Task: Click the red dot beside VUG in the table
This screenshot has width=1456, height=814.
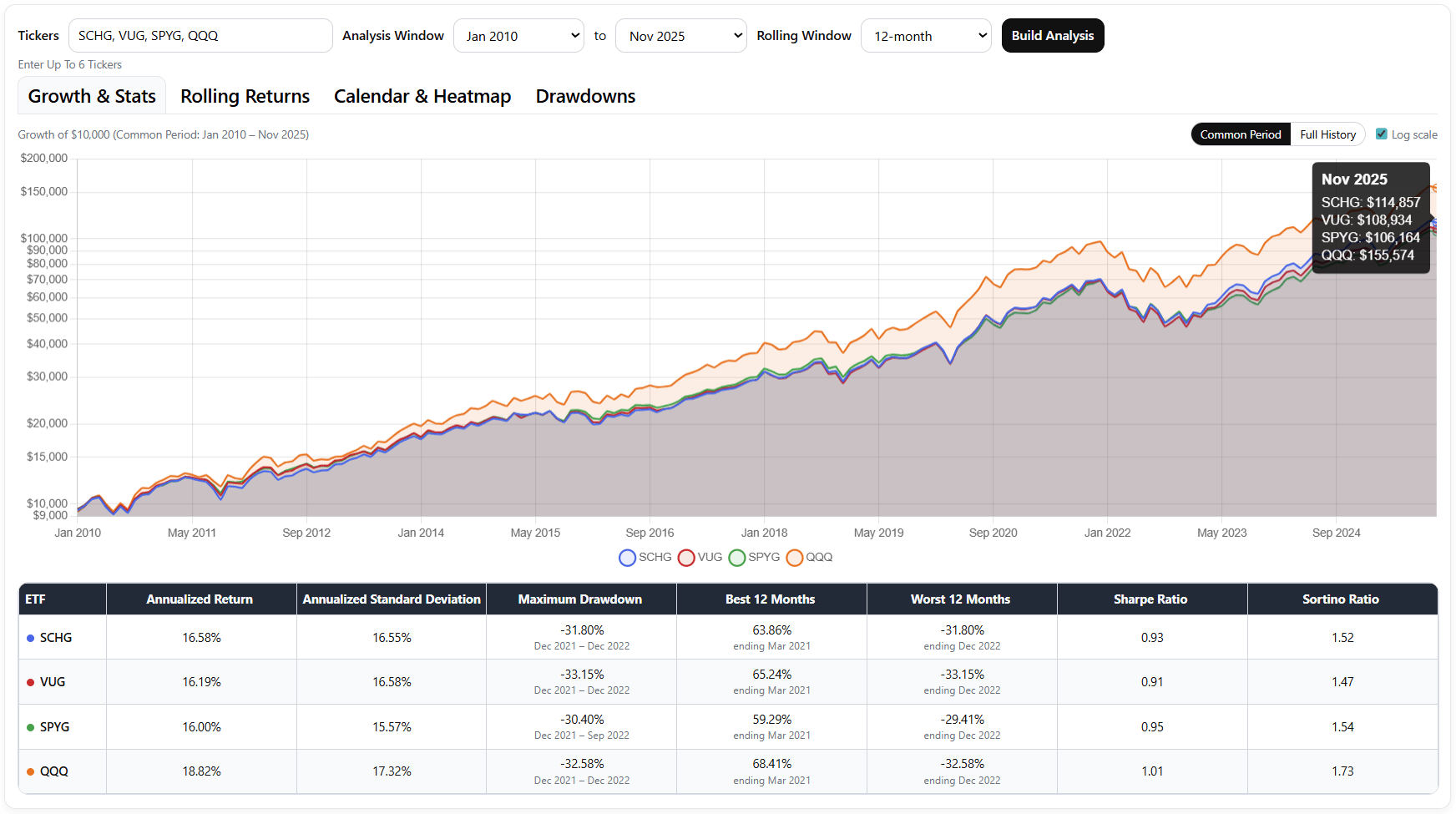Action: tap(29, 681)
